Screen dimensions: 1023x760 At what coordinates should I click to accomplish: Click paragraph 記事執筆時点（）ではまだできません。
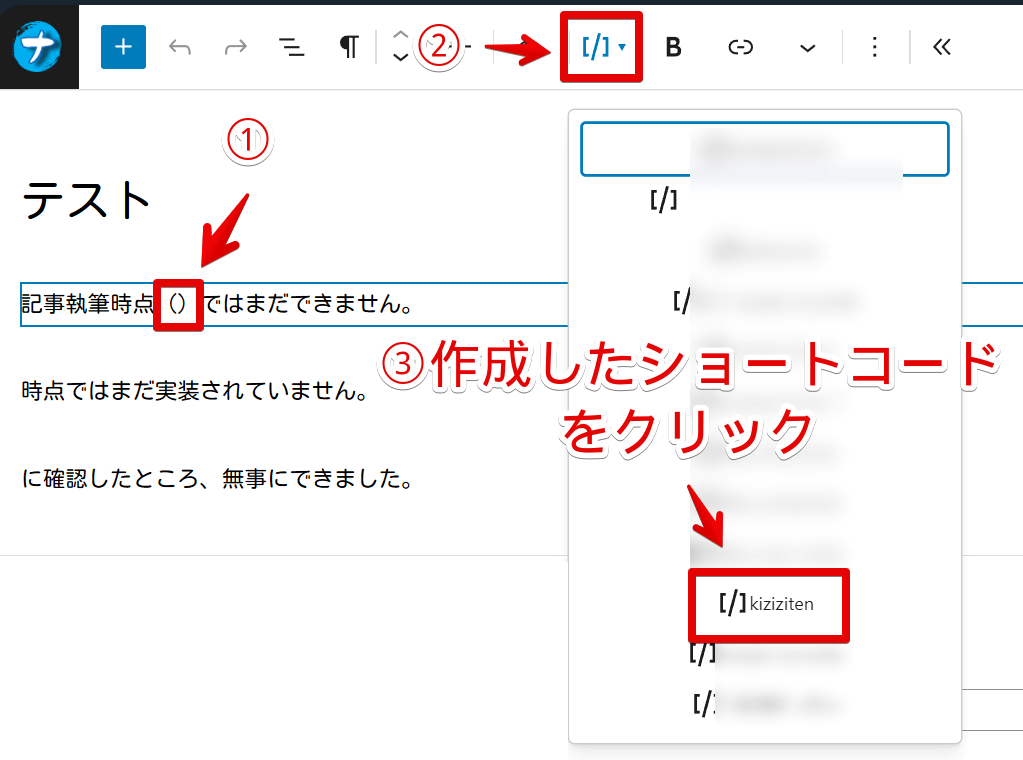[217, 304]
